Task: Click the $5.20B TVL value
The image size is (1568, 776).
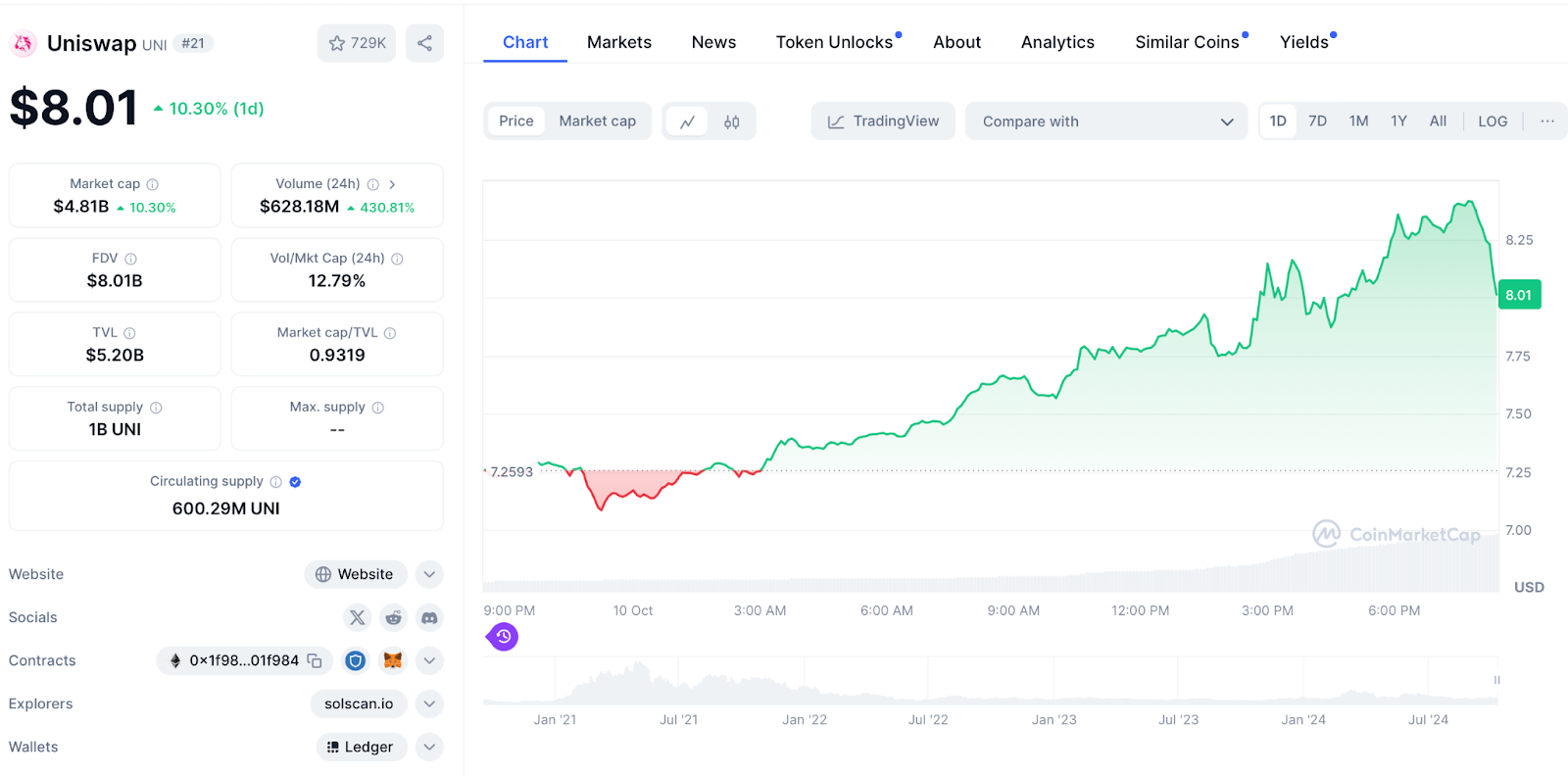Action: 115,356
